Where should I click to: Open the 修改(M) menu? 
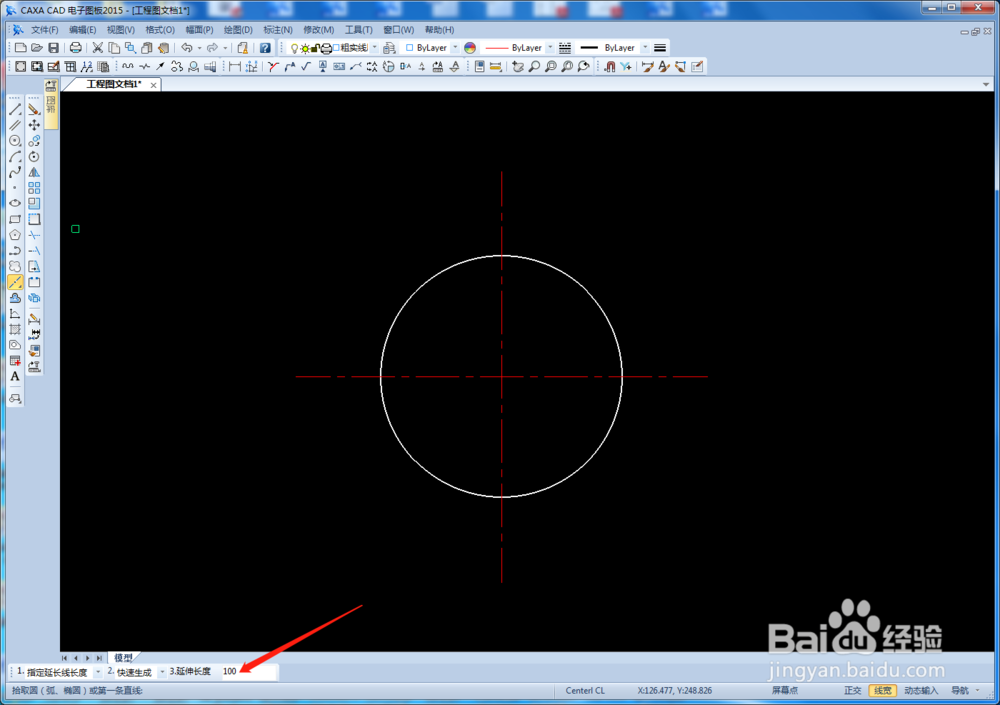pos(318,30)
